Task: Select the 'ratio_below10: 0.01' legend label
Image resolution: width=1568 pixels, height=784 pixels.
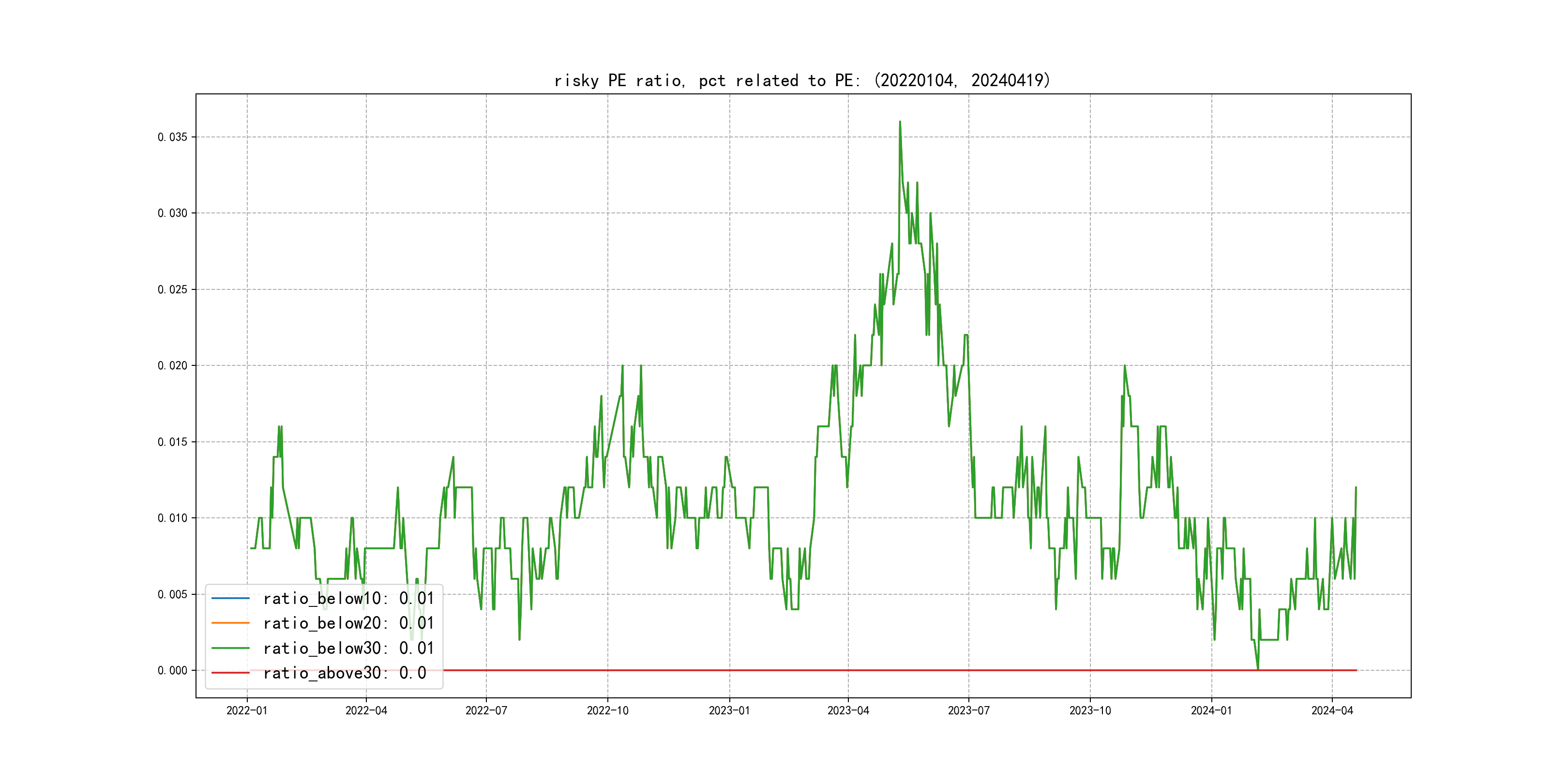Action: click(x=348, y=598)
